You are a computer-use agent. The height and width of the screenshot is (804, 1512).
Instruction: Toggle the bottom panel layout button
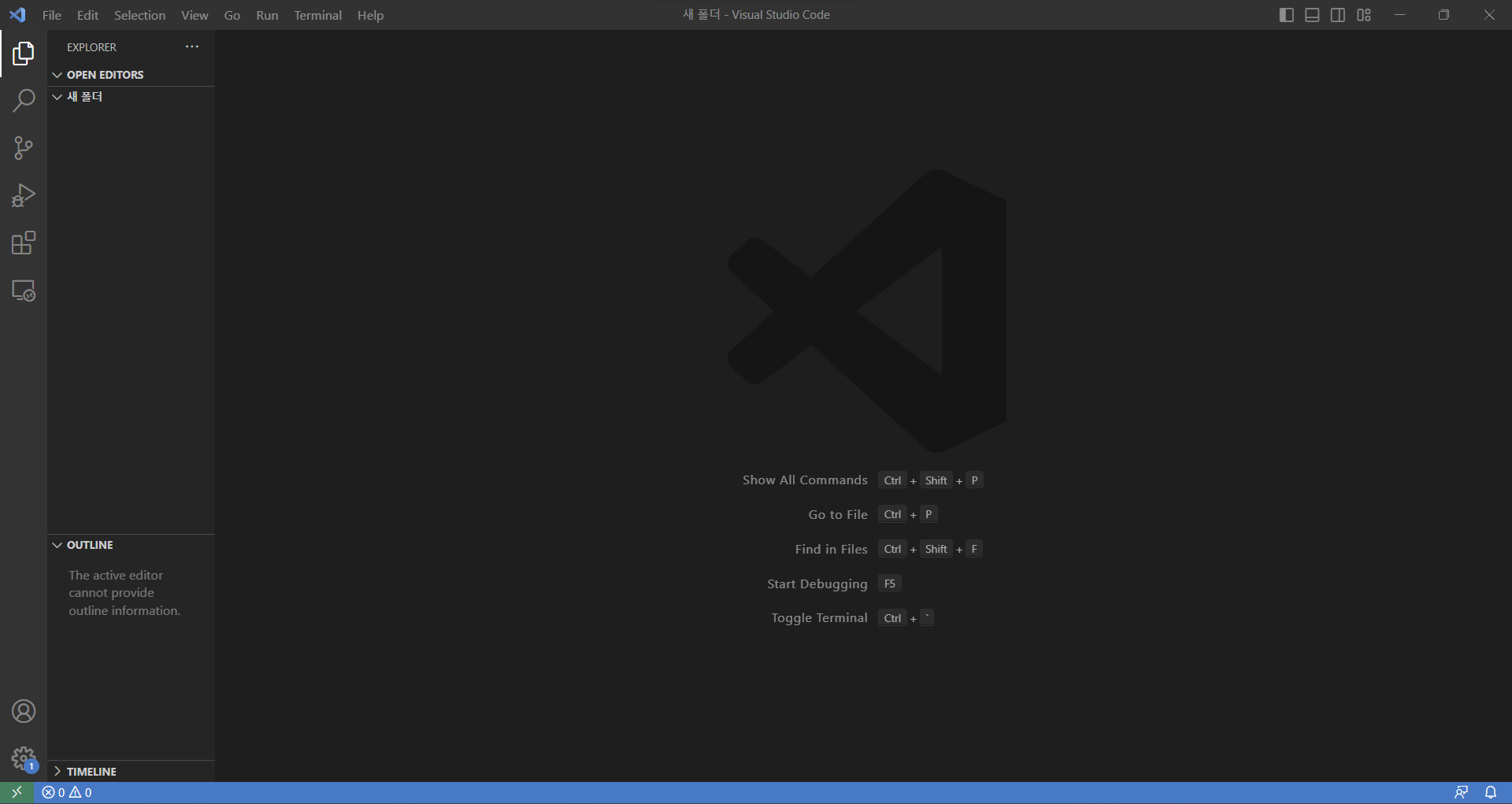(1312, 15)
